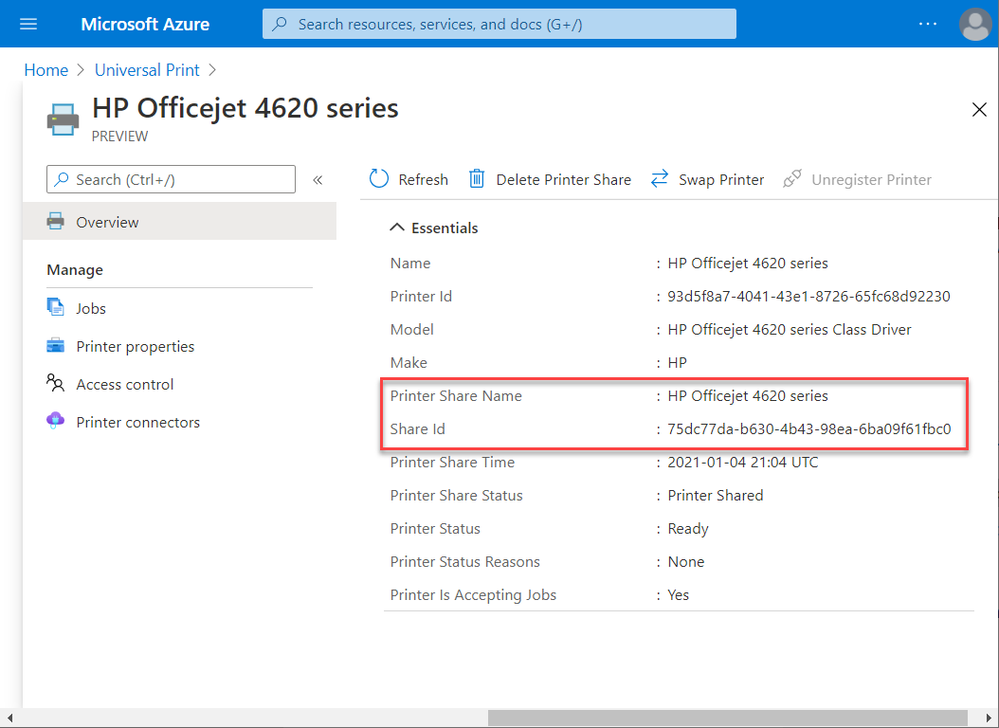
Task: Click the horizontal scrollbar right arrow
Action: point(988,718)
